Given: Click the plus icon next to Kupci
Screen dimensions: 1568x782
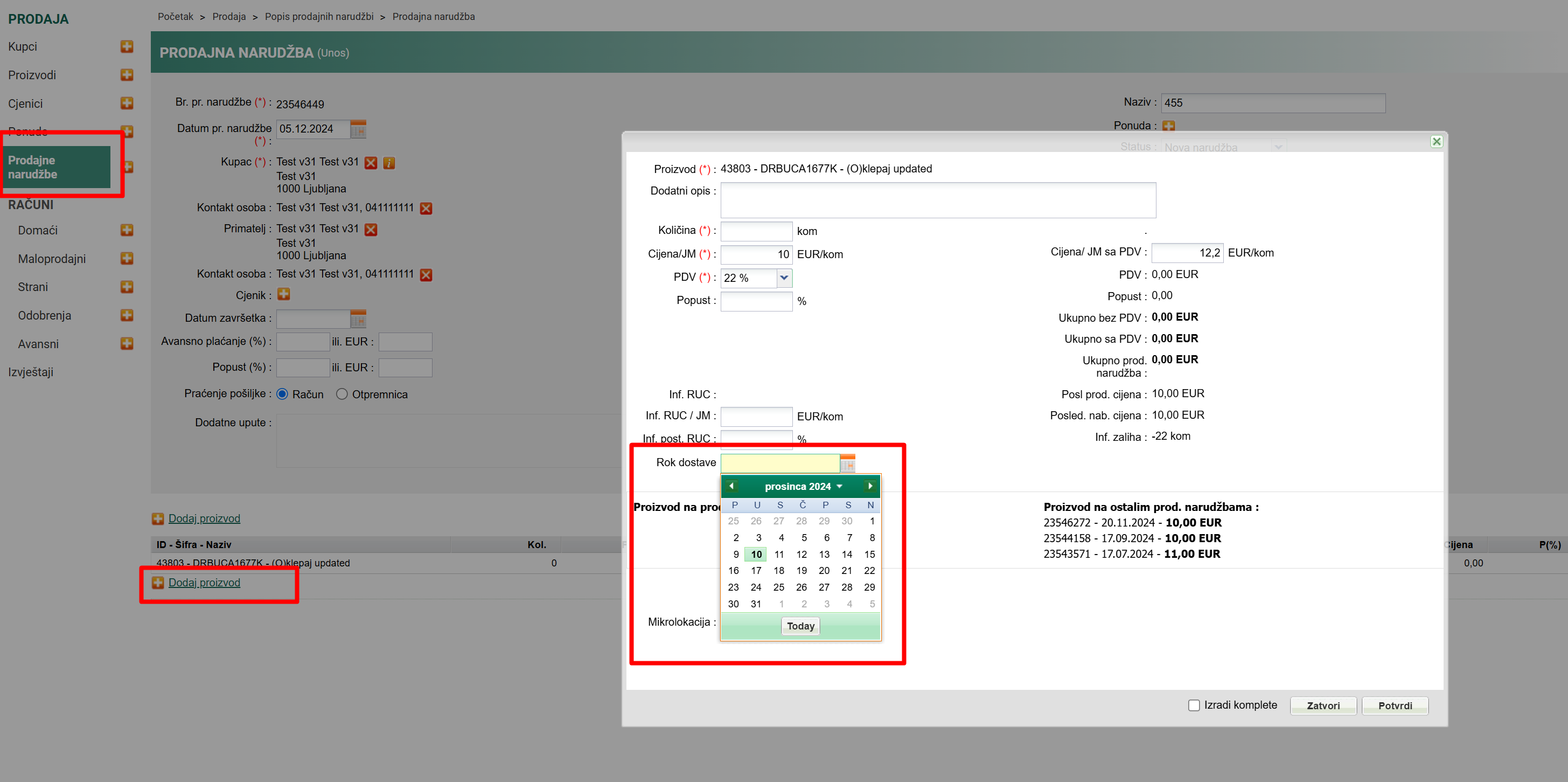Looking at the screenshot, I should [127, 47].
